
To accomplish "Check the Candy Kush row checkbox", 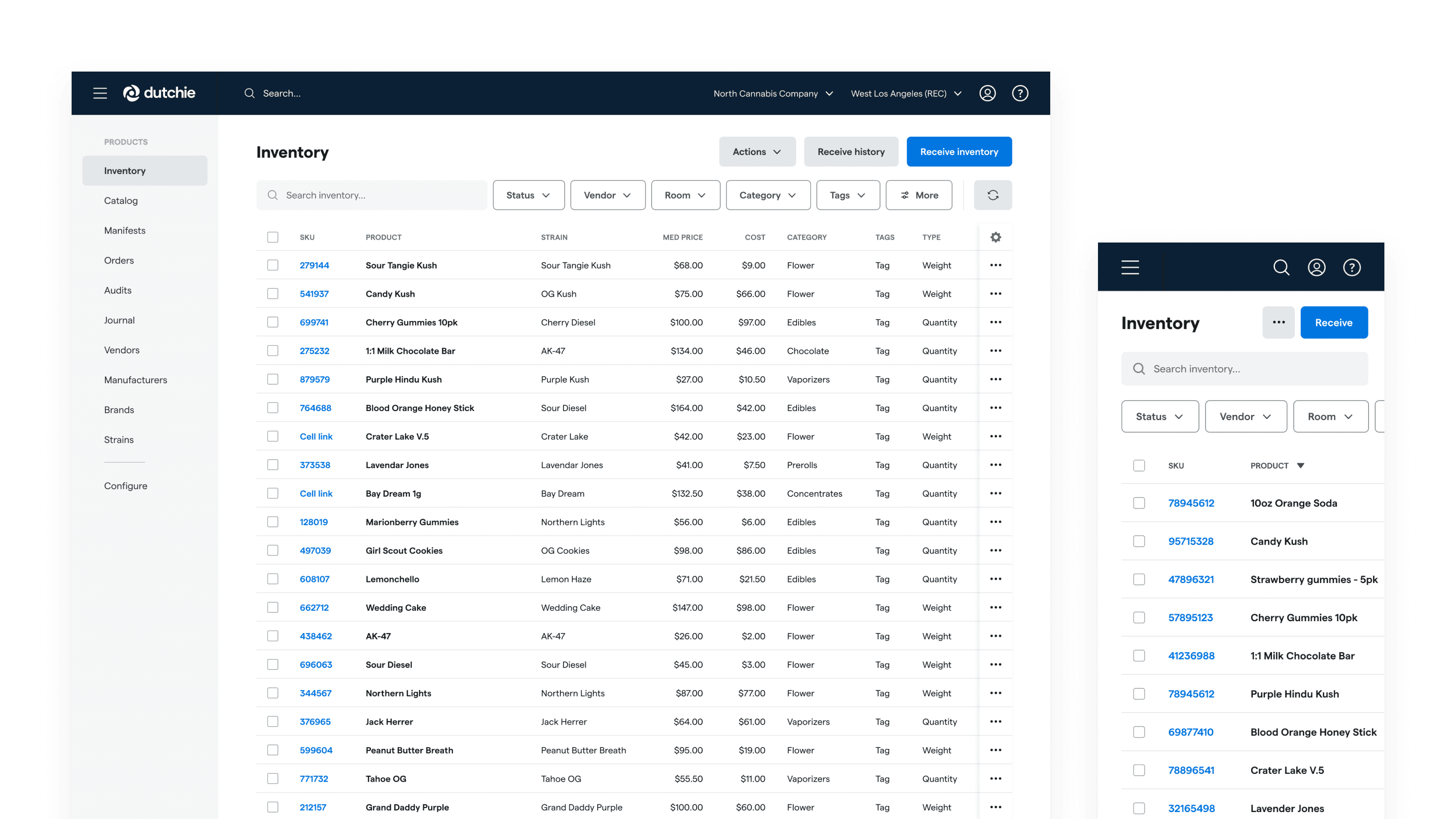I will coord(273,294).
